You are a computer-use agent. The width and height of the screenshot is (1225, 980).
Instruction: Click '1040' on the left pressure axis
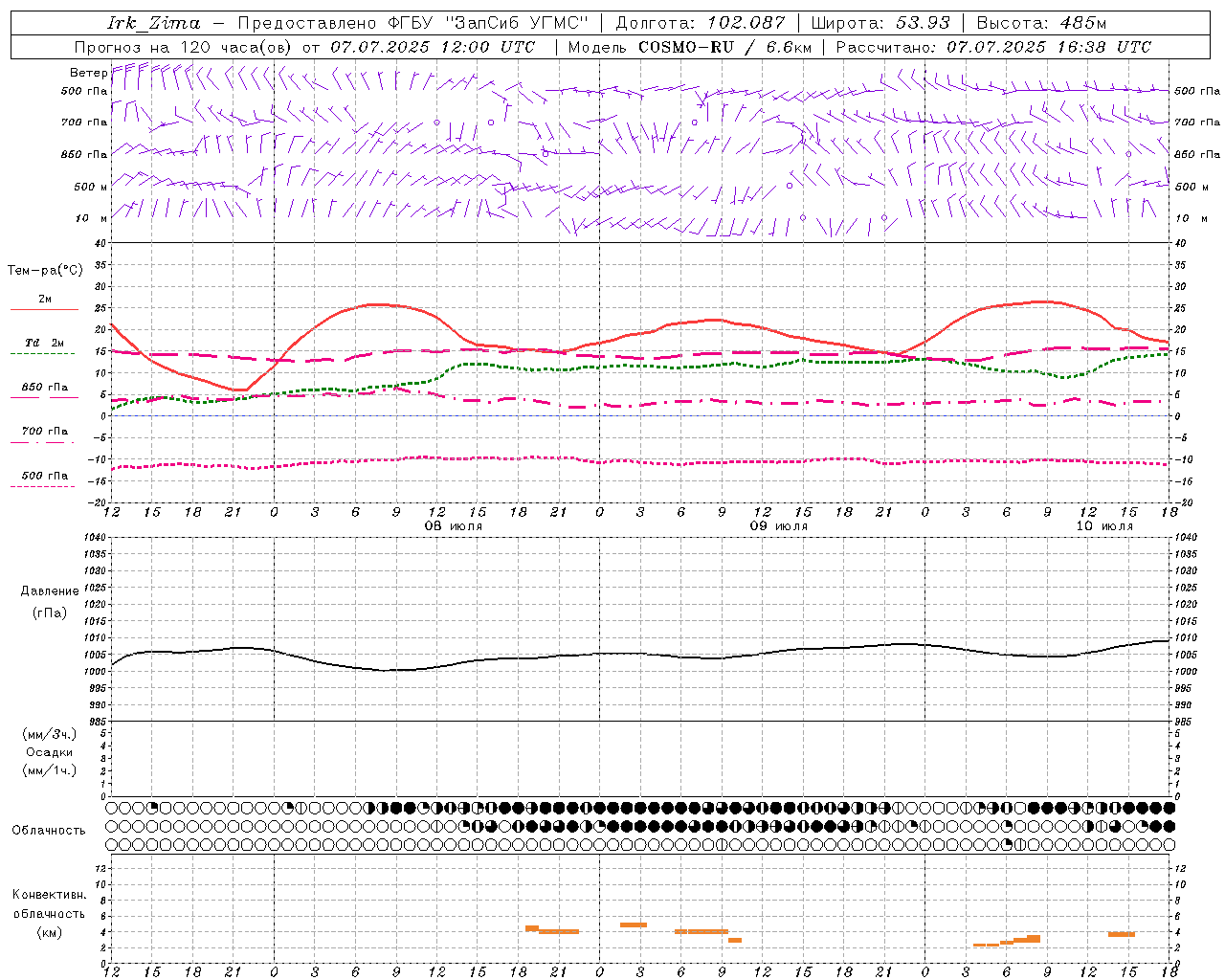95,538
